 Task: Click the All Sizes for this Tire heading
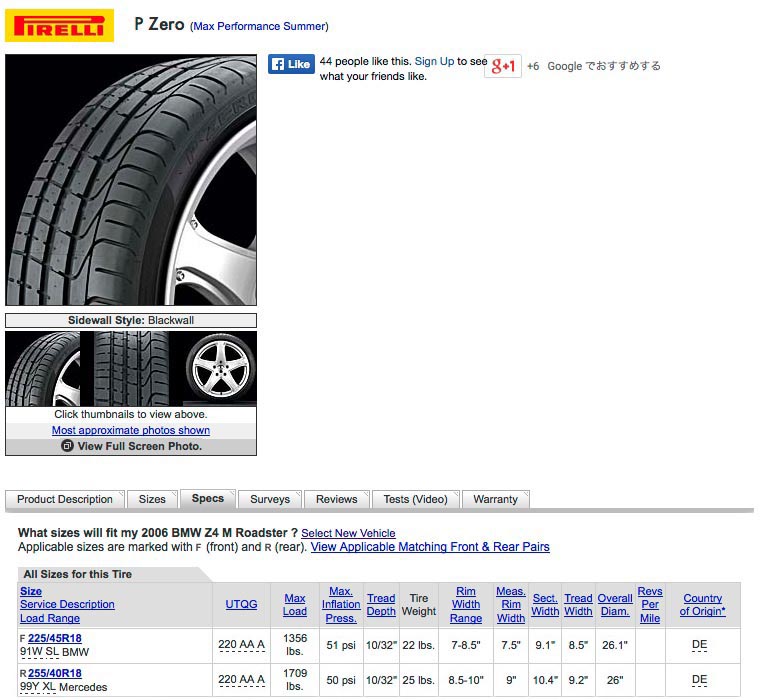coord(78,574)
